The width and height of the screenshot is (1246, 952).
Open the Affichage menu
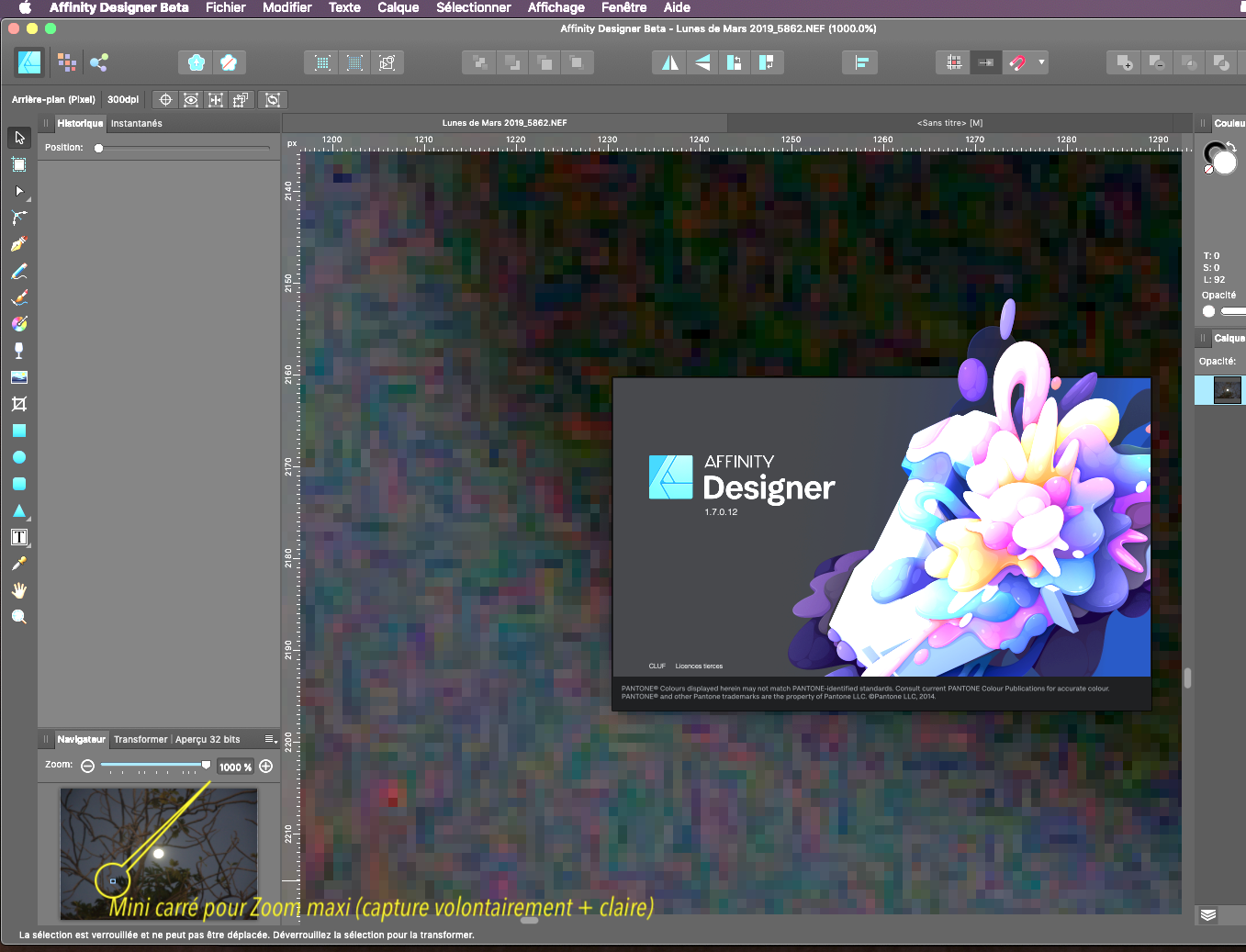coord(556,7)
